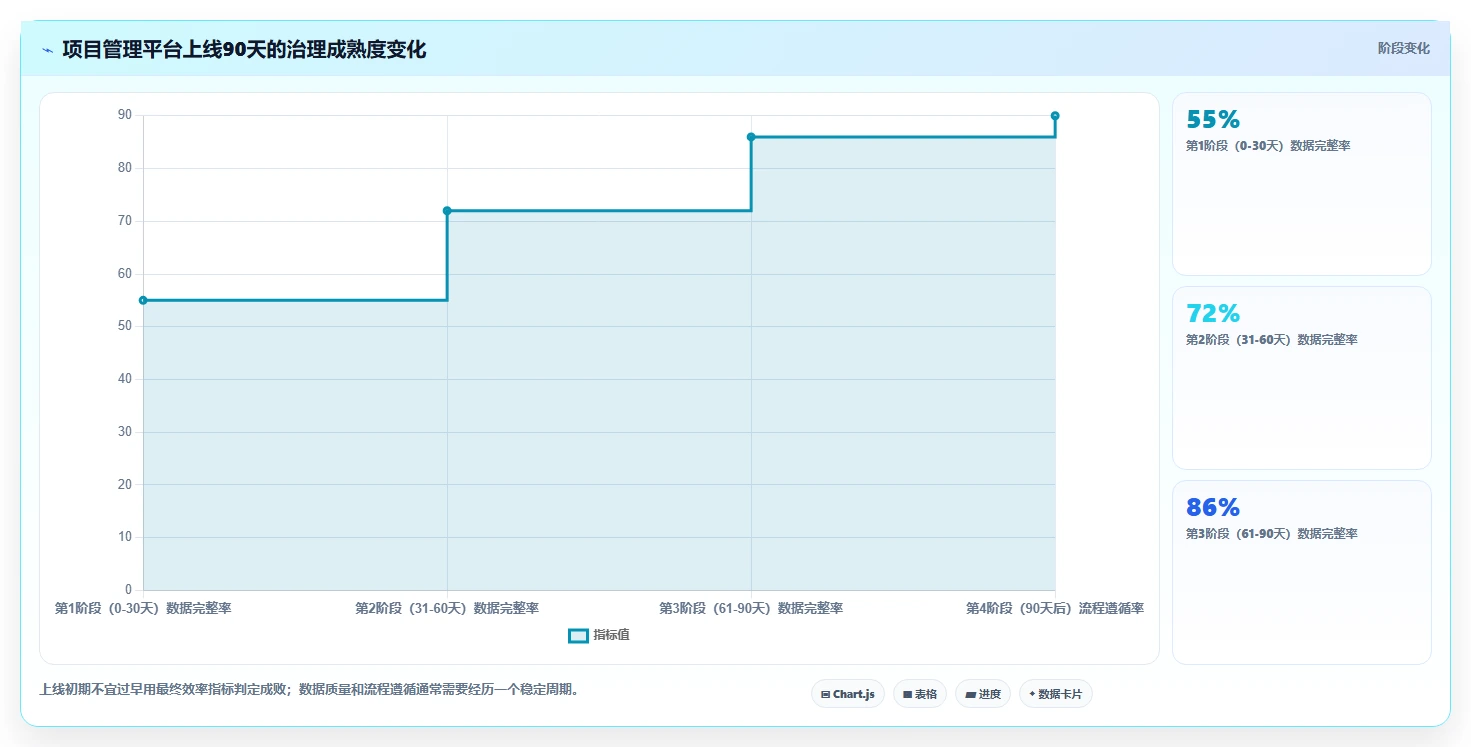Click the 第3阶段（61-90天）x-axis label
The width and height of the screenshot is (1471, 747).
click(x=751, y=608)
